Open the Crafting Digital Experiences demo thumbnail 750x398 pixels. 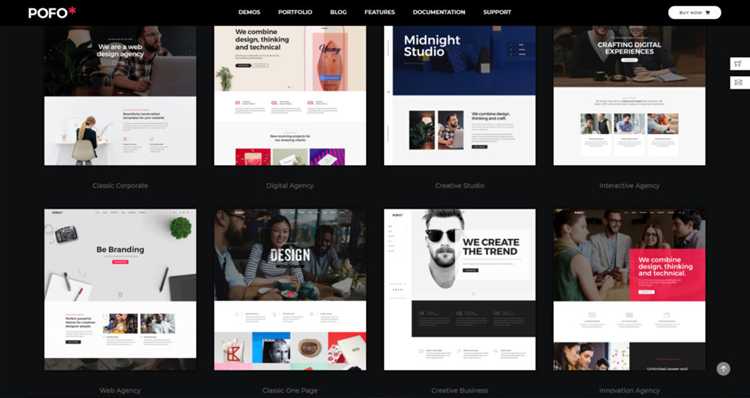(x=629, y=96)
